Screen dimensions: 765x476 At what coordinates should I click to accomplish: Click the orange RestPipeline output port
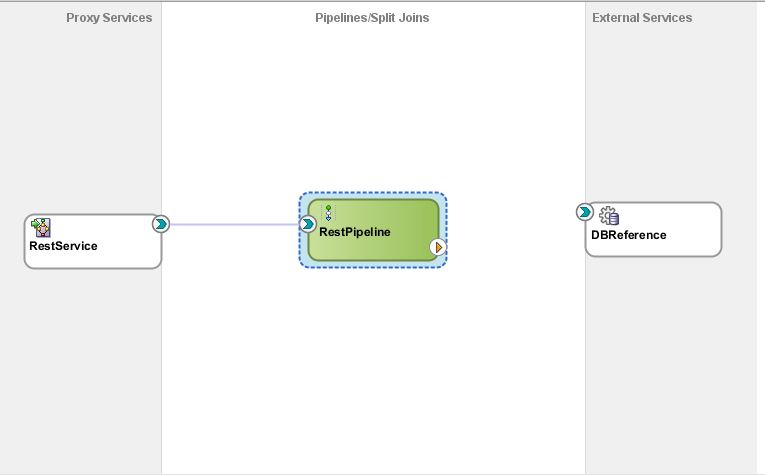(x=438, y=246)
